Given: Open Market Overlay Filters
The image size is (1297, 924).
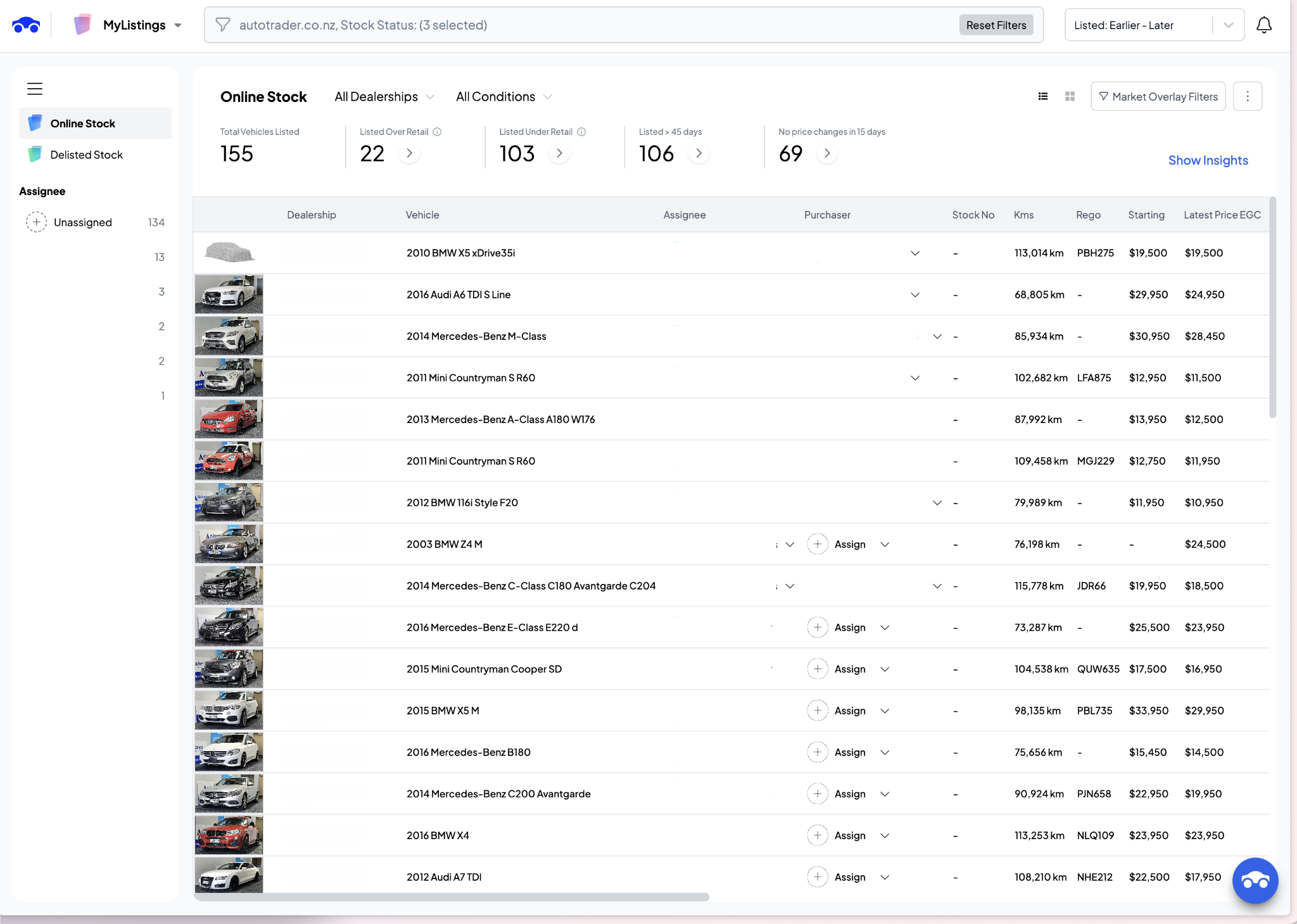Looking at the screenshot, I should pyautogui.click(x=1158, y=96).
